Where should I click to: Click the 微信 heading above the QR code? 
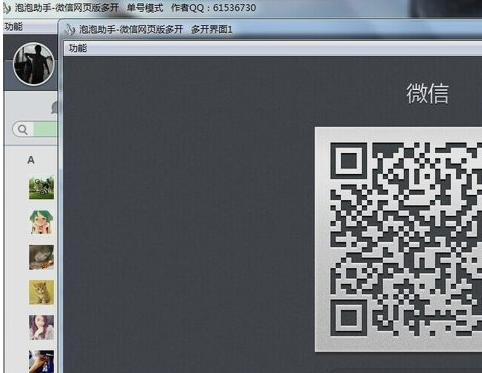coord(427,94)
